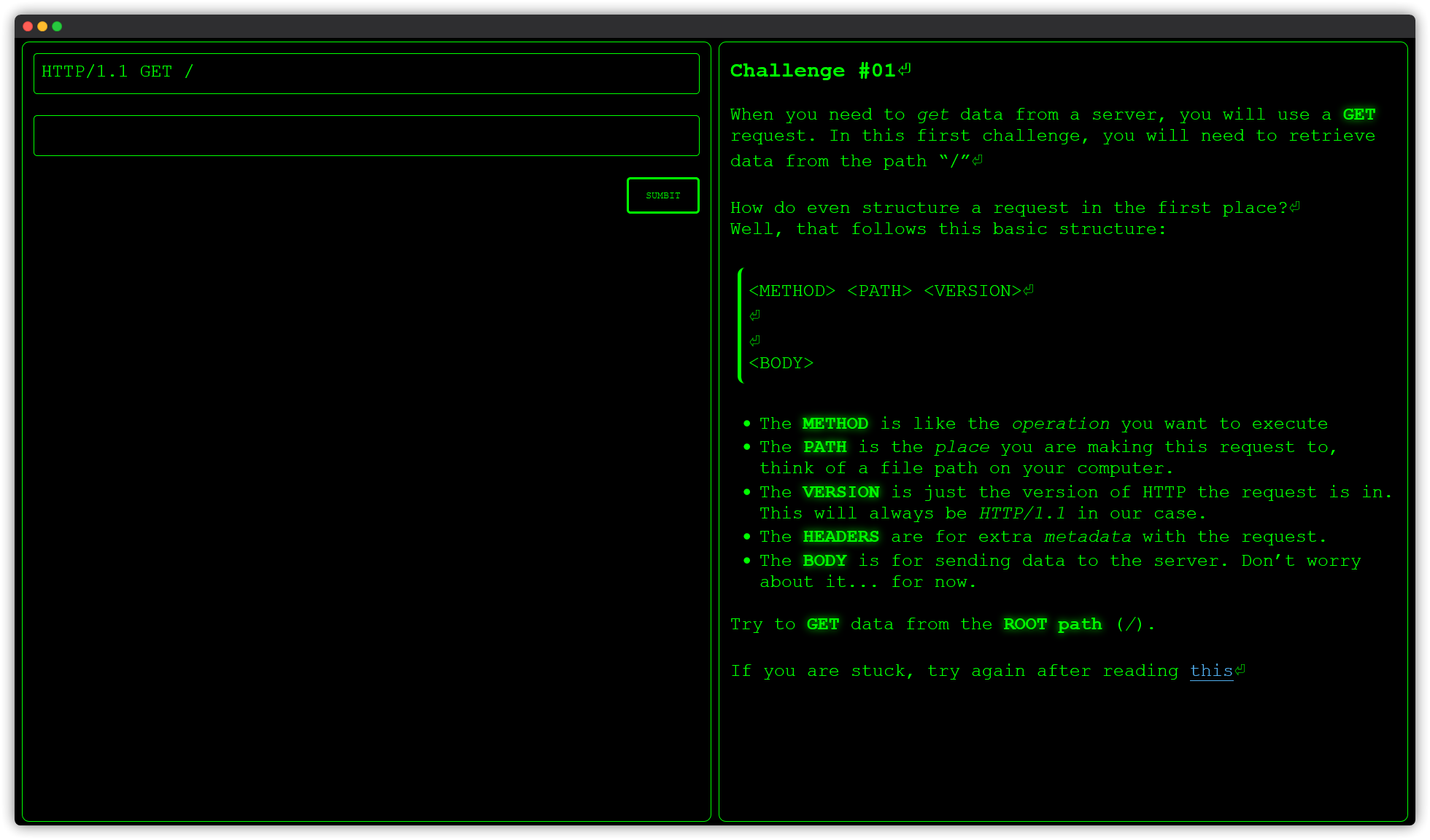
Task: Click the return symbol after the <VERSION> line
Action: tap(1029, 289)
